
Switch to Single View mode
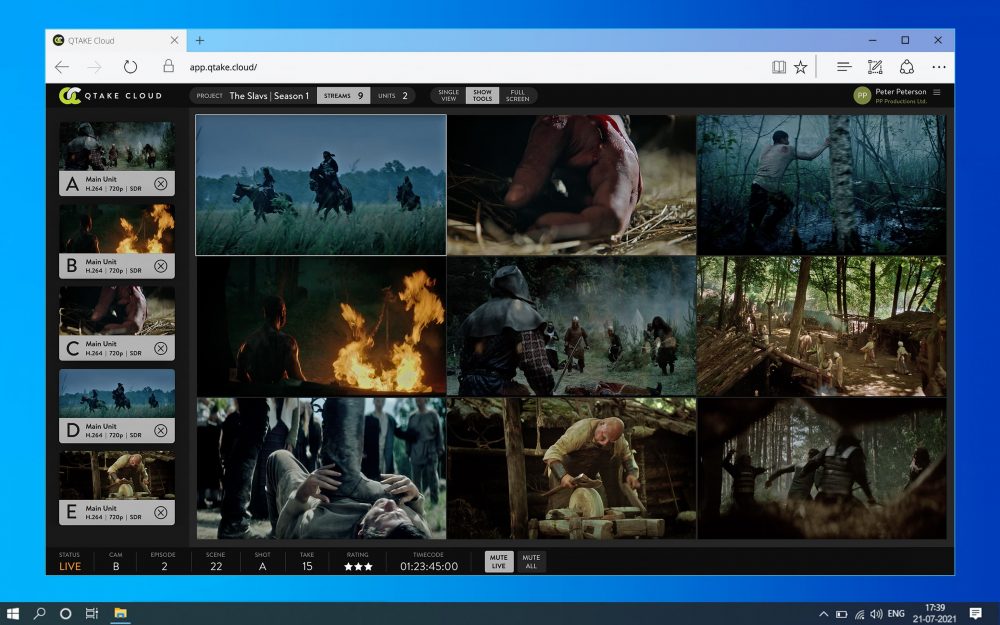448,96
